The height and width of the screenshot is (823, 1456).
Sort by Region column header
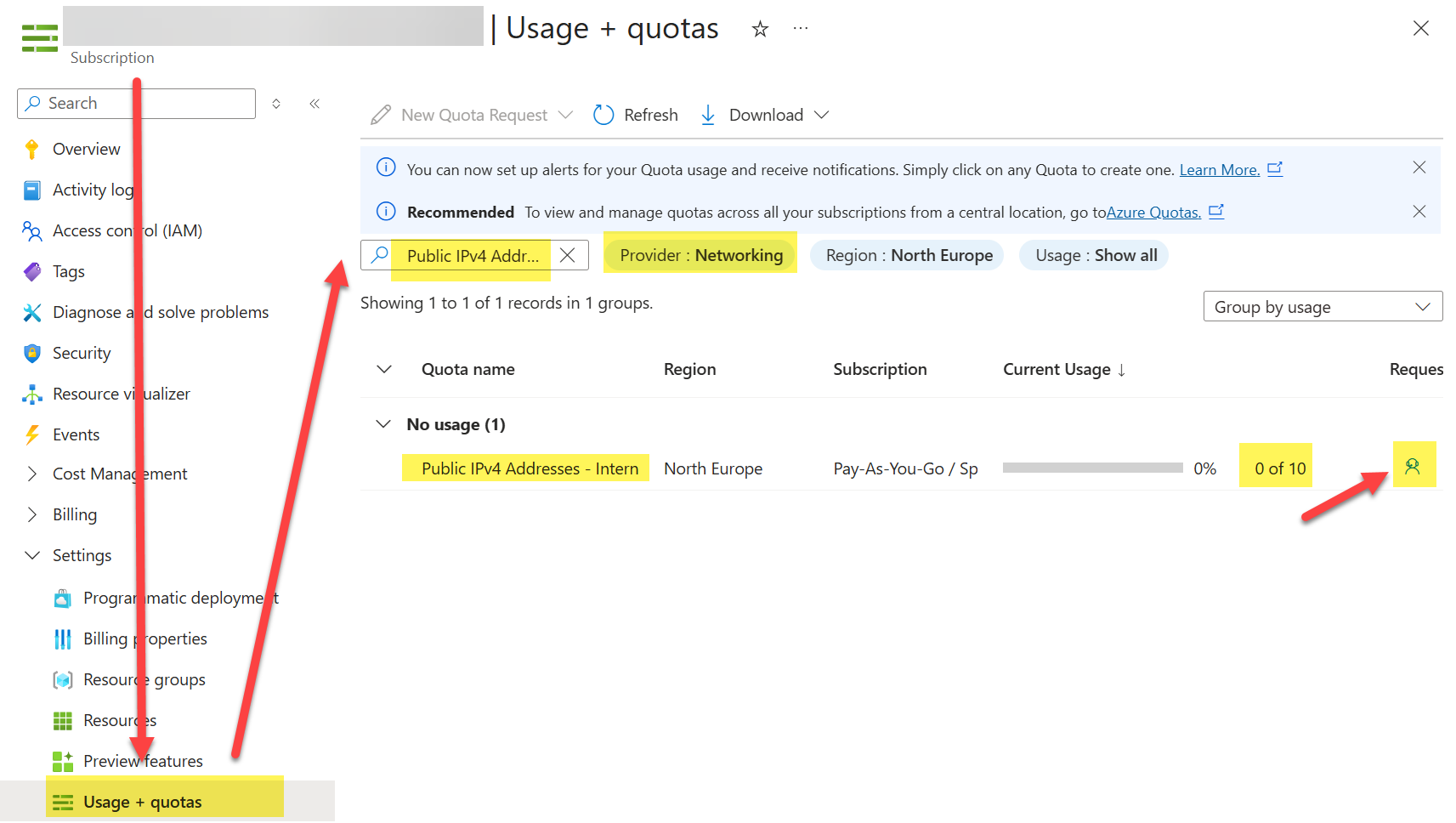(689, 370)
